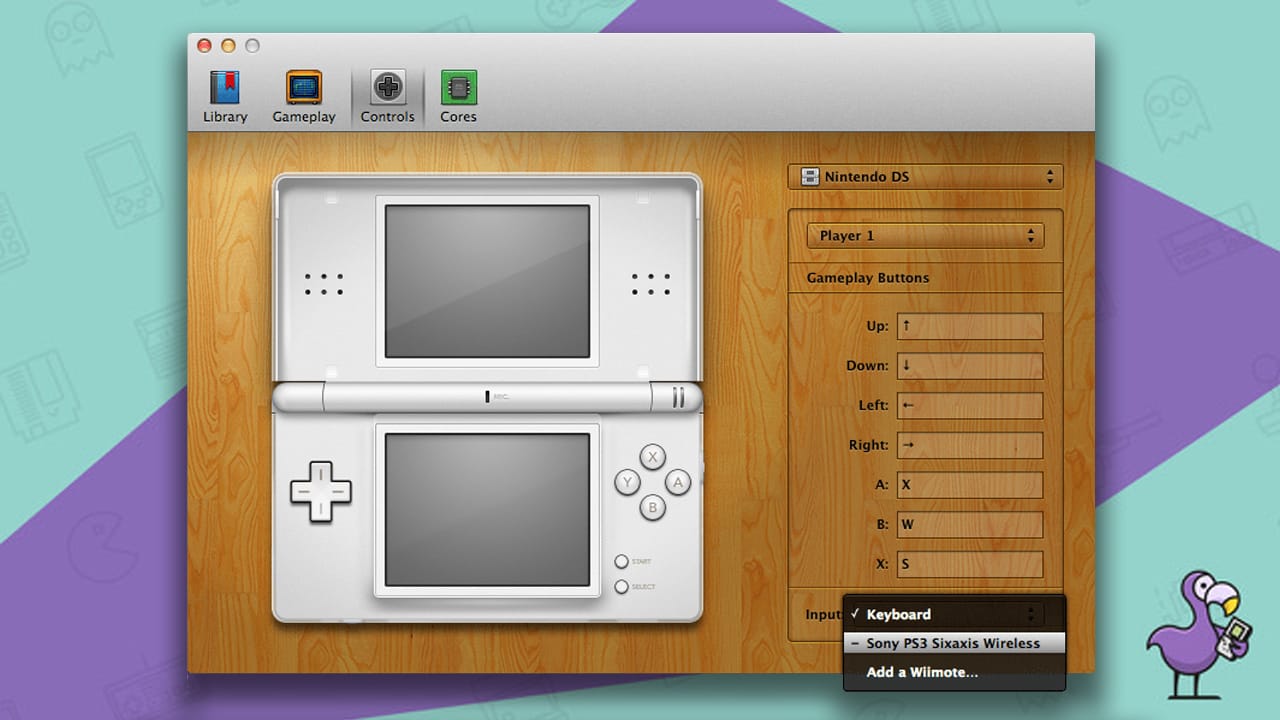
Task: Click the DS top screen
Action: coord(487,281)
